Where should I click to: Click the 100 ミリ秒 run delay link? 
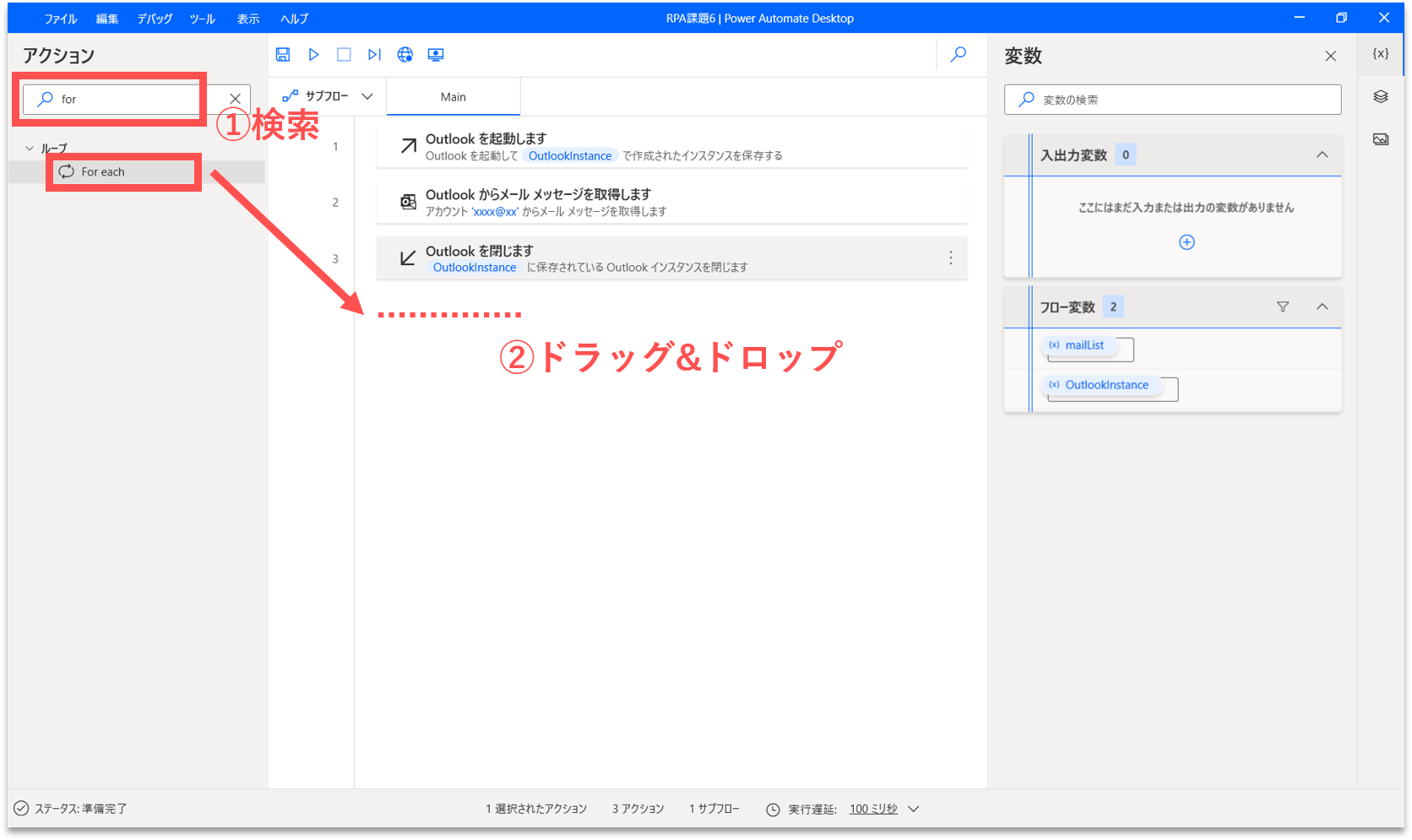(x=873, y=809)
